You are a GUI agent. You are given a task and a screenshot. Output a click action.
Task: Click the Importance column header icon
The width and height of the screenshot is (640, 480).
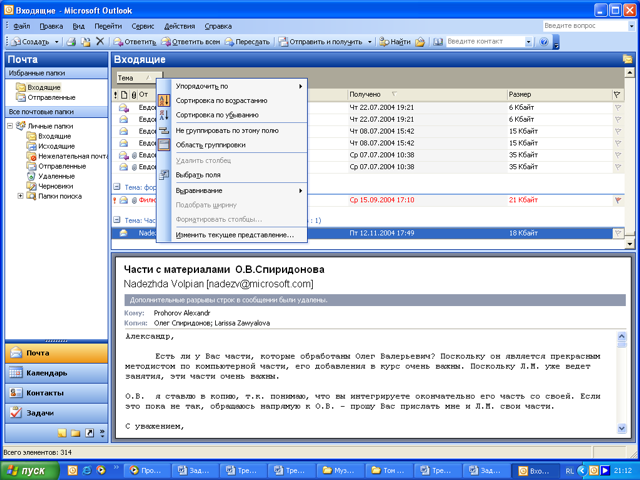[x=115, y=95]
